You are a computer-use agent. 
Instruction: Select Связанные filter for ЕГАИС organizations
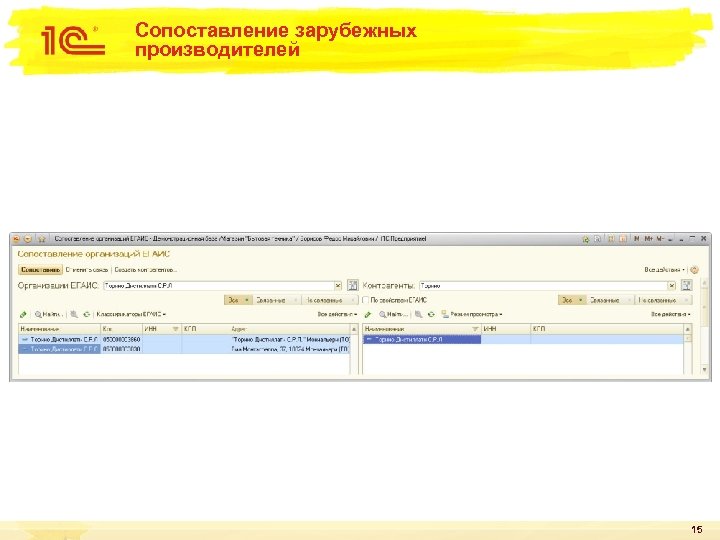276,300
